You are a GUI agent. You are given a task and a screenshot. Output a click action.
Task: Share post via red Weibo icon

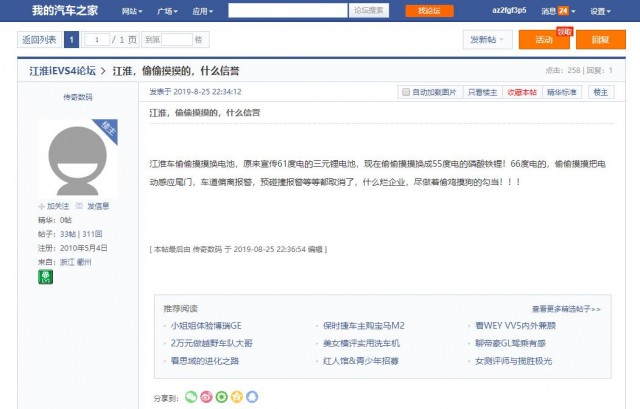tap(206, 396)
